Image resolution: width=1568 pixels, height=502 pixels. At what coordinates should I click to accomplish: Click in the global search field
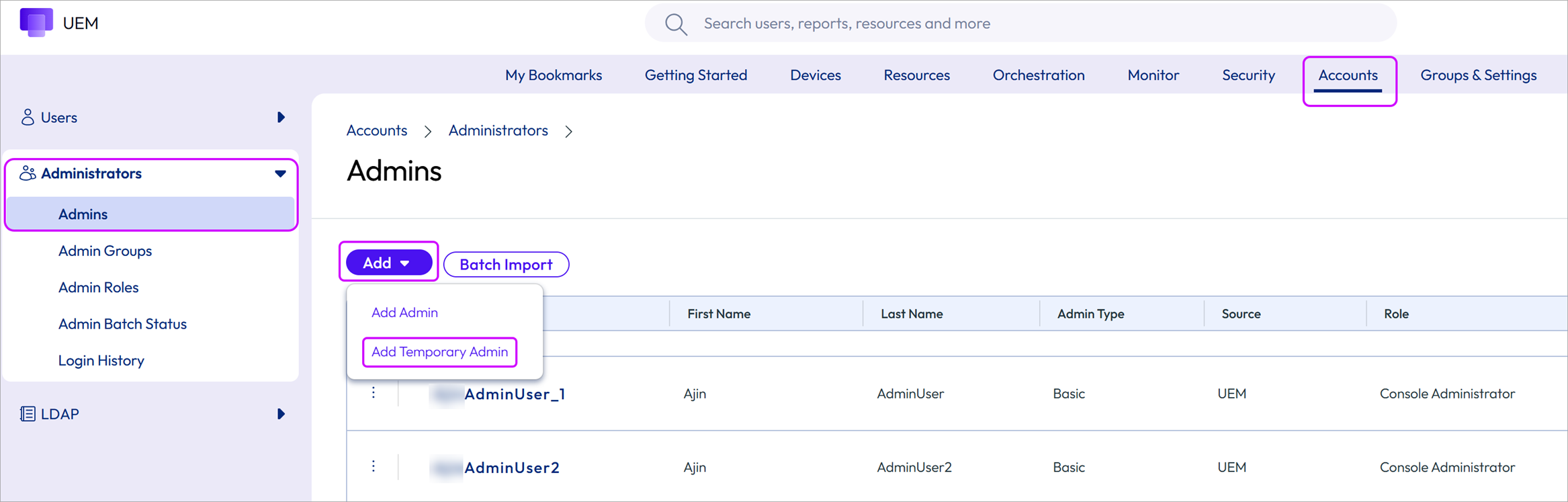point(1020,24)
